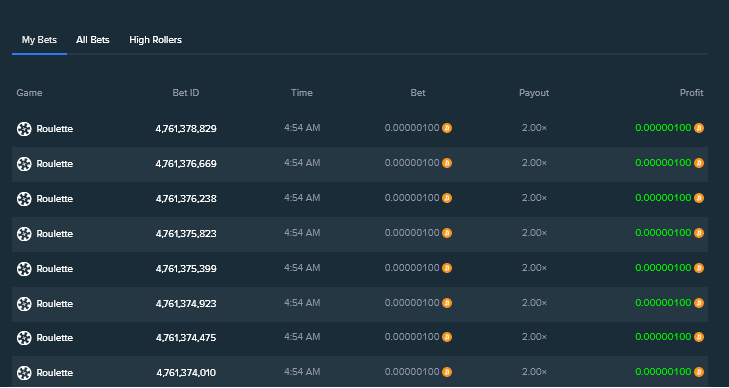Click the Time column header
This screenshot has width=729, height=388.
pos(302,93)
